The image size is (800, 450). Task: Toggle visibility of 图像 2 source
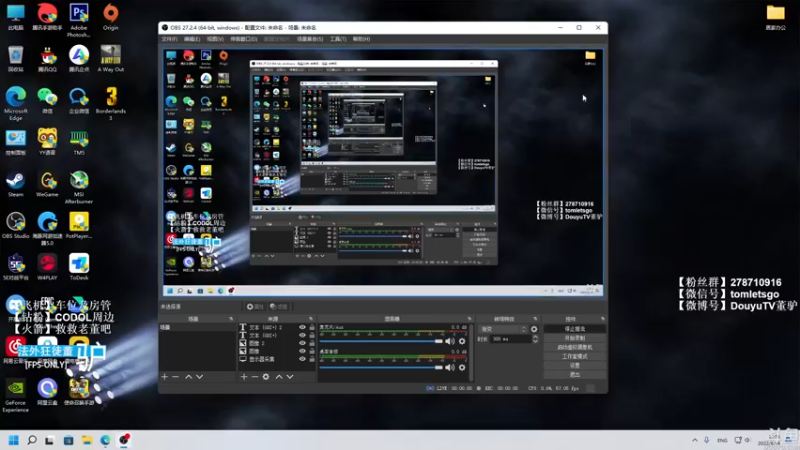click(x=303, y=343)
